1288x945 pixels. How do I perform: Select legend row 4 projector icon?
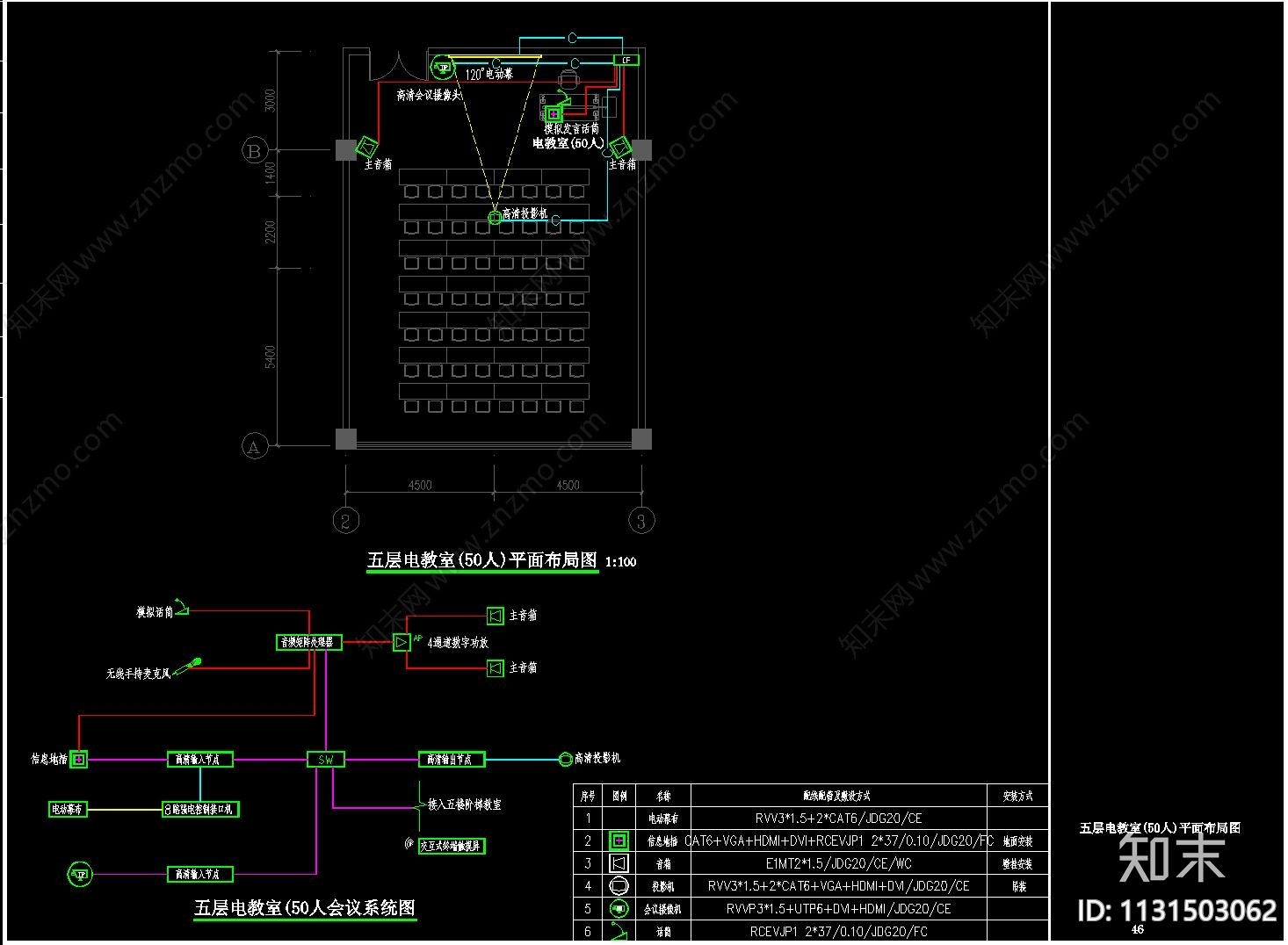tap(619, 886)
